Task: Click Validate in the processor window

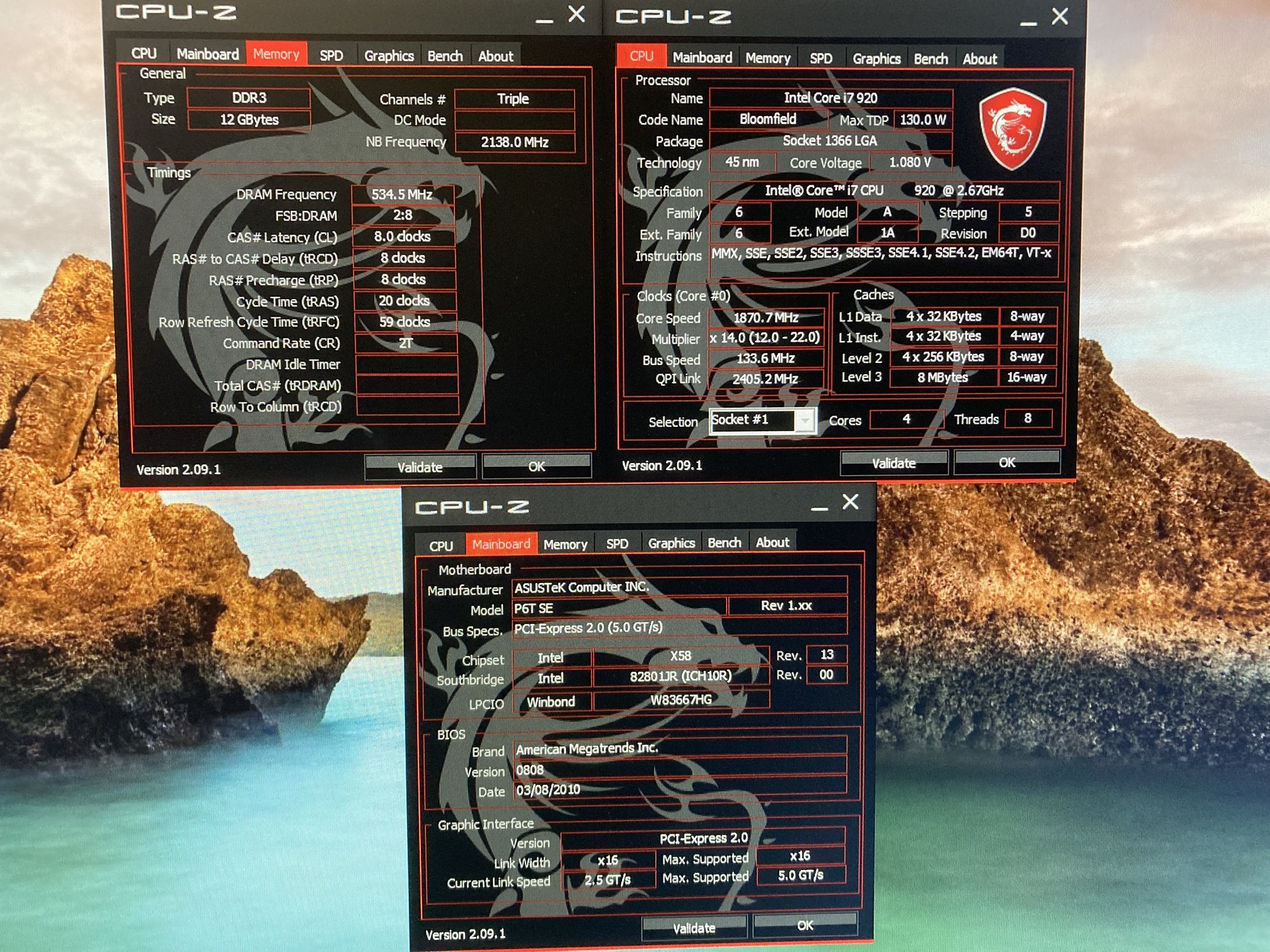Action: pos(894,462)
